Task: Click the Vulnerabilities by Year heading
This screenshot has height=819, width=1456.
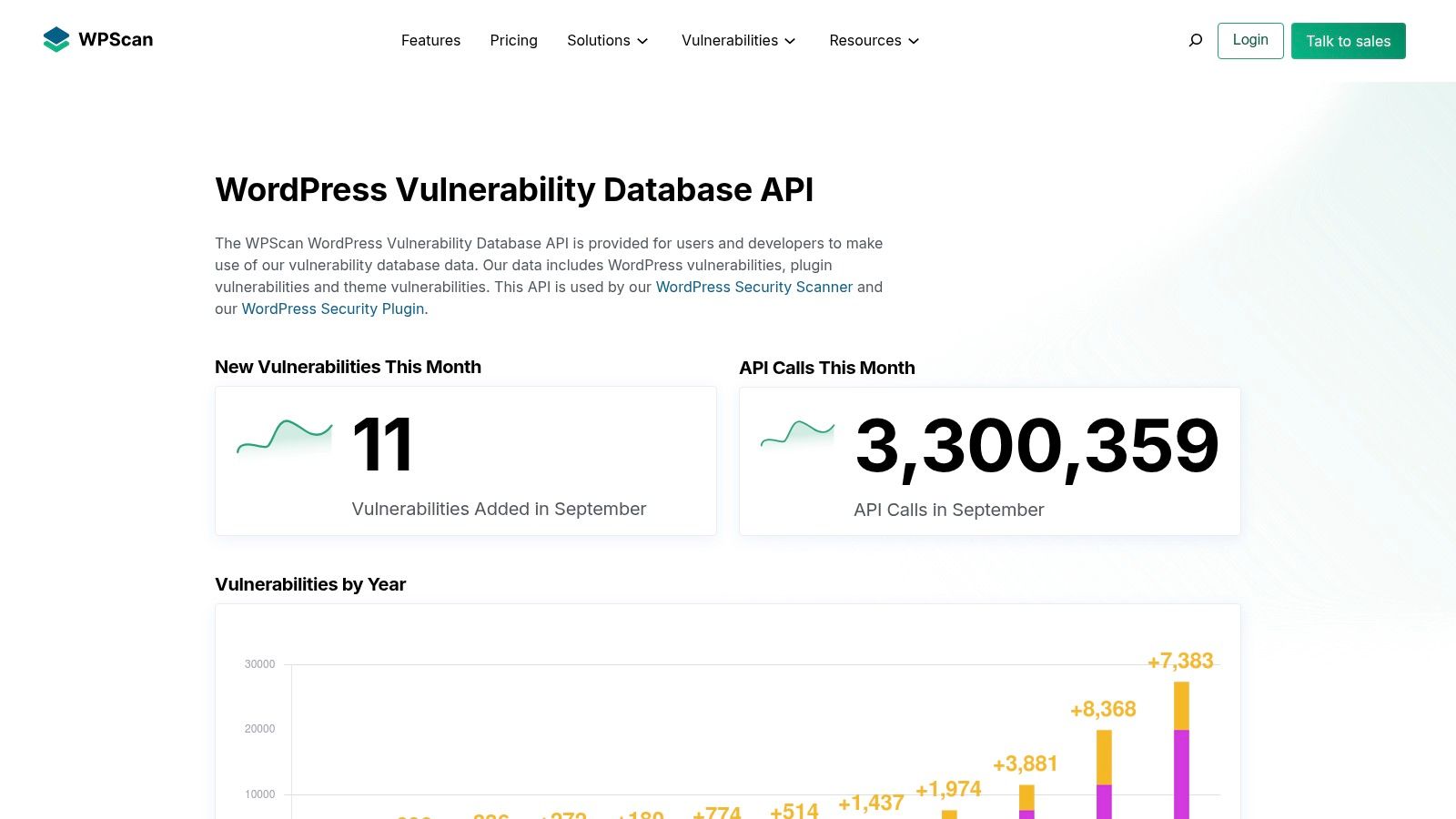Action: click(x=310, y=584)
